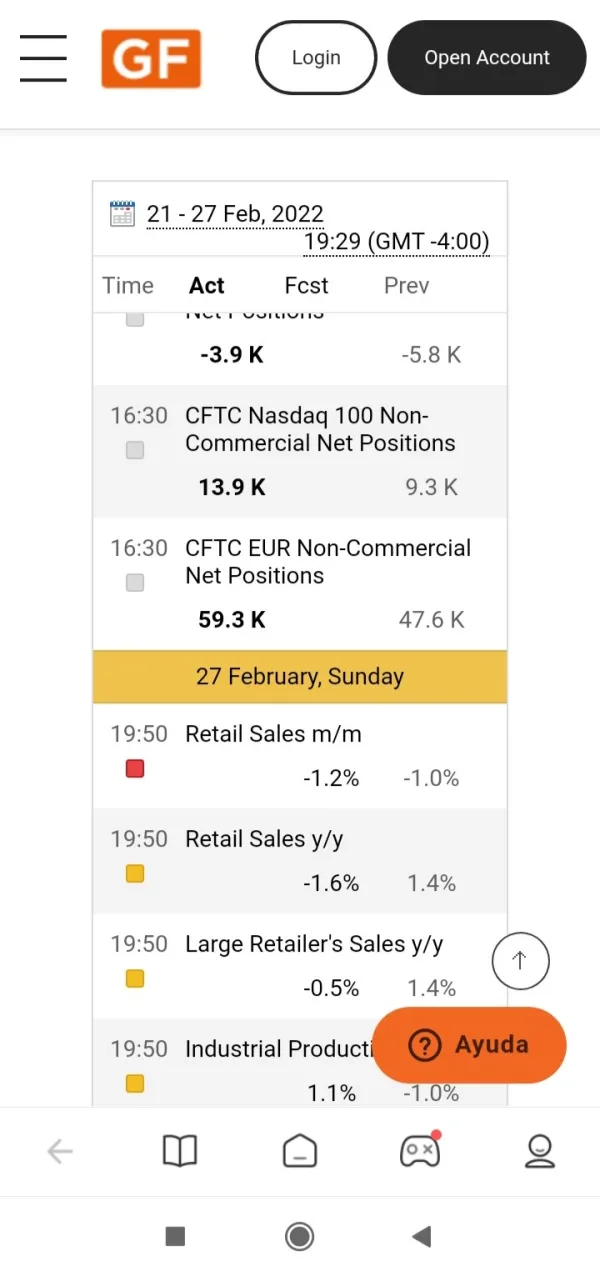Tap the GF logo
Viewport: 600px width, 1276px height.
[151, 59]
